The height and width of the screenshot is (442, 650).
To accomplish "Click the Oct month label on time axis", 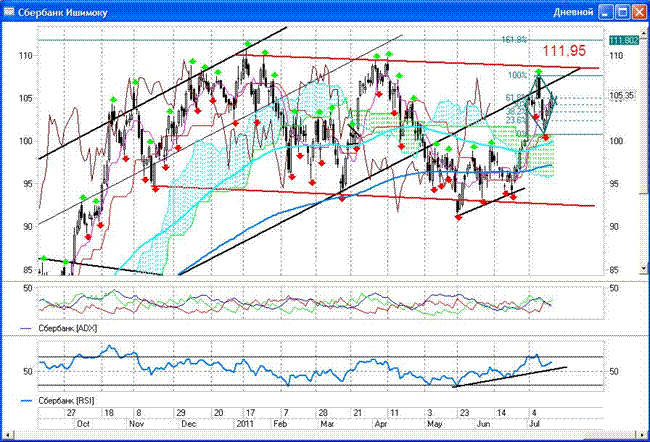I will coord(83,424).
